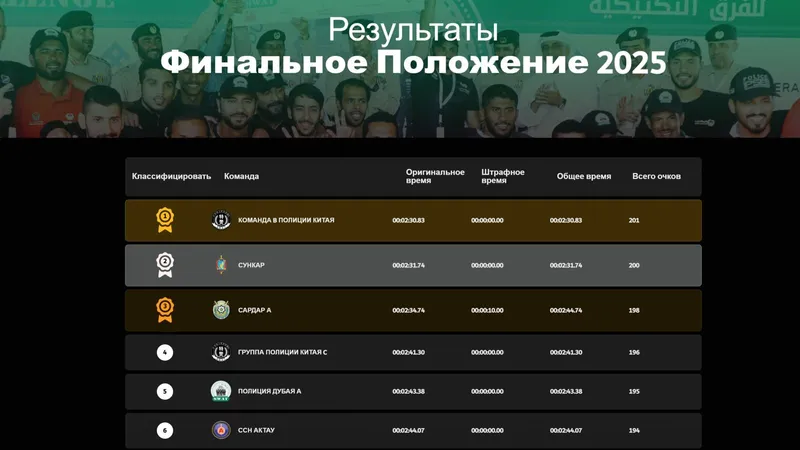Open the СУНКАР team name
Viewport: 800px width, 450px height.
[251, 265]
